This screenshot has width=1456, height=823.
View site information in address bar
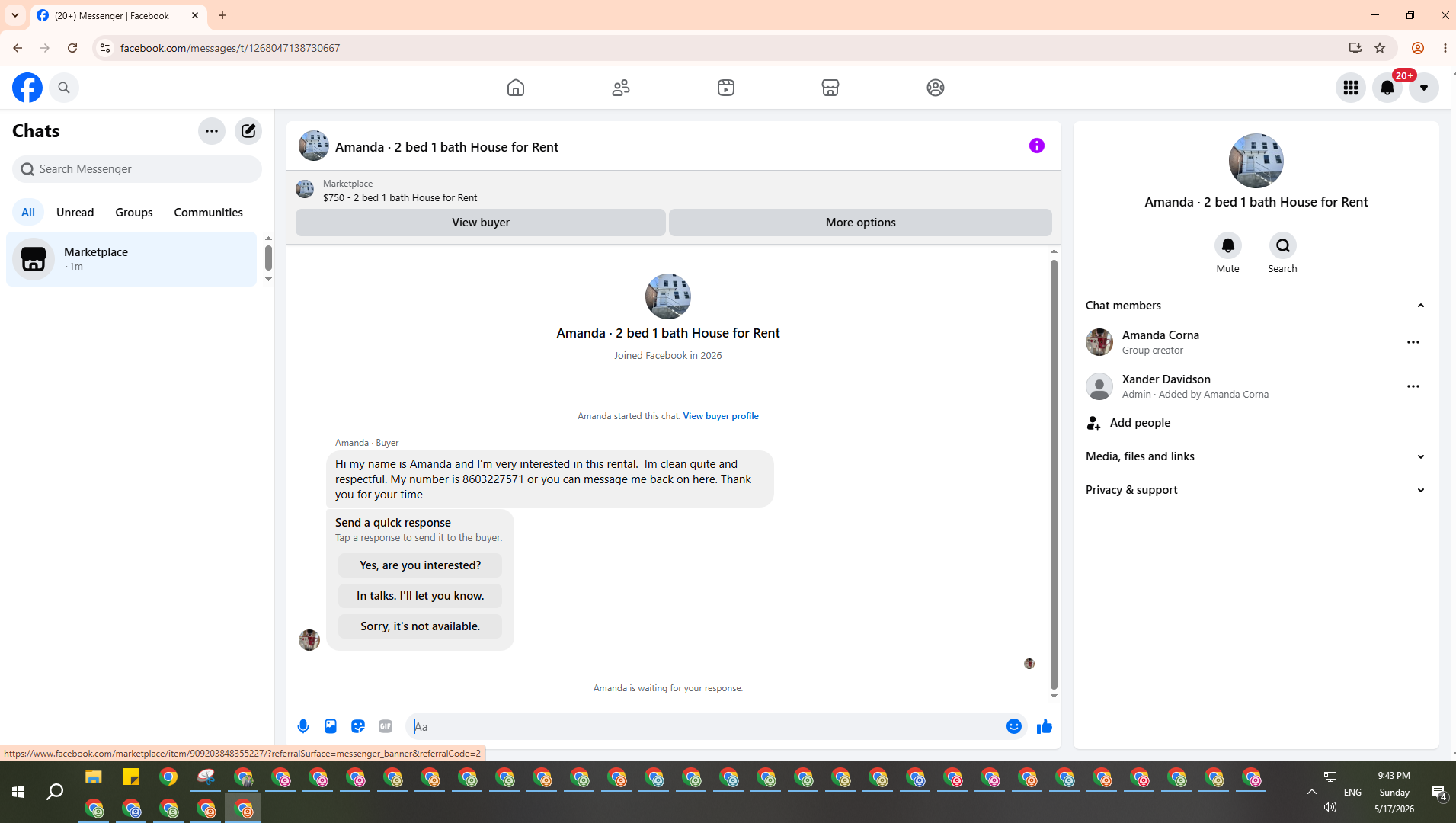coord(105,48)
